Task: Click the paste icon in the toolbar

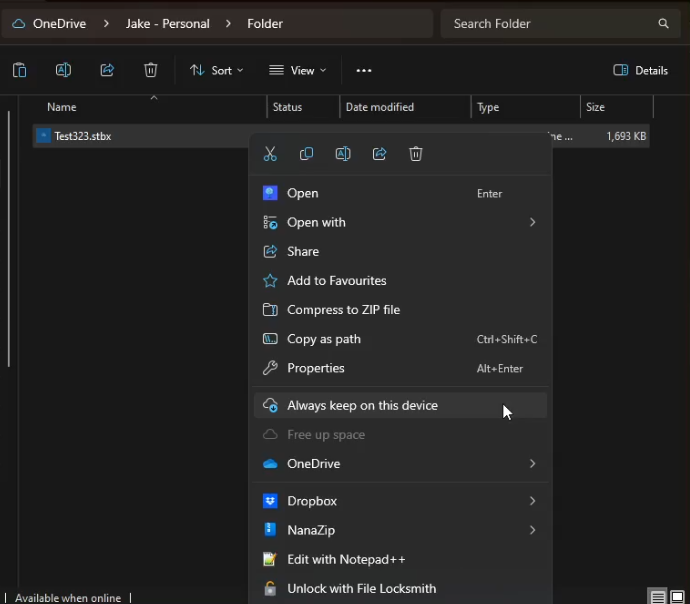Action: click(x=19, y=70)
